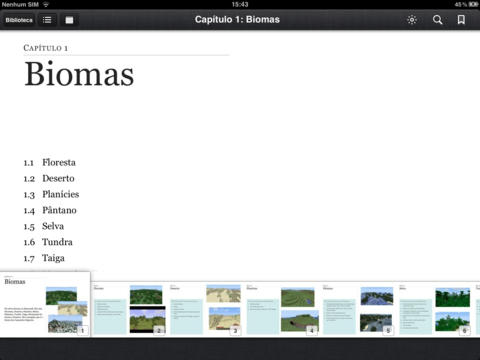This screenshot has height=360, width=480.
Task: Open the table of contents list icon
Action: pyautogui.click(x=47, y=20)
